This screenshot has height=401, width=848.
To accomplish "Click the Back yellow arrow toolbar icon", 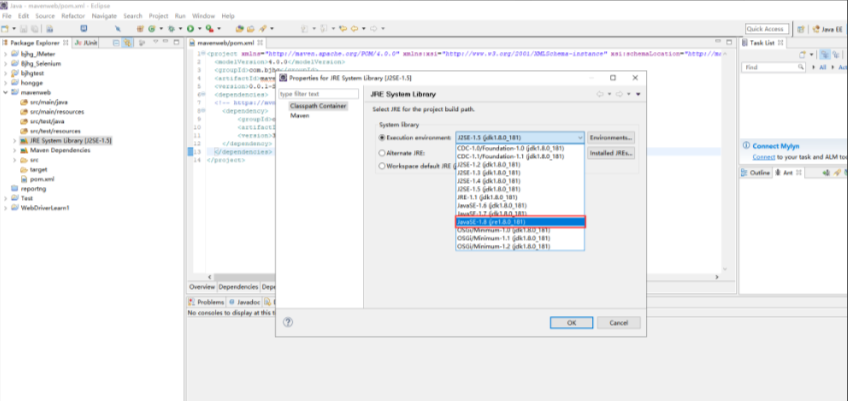I will [355, 29].
